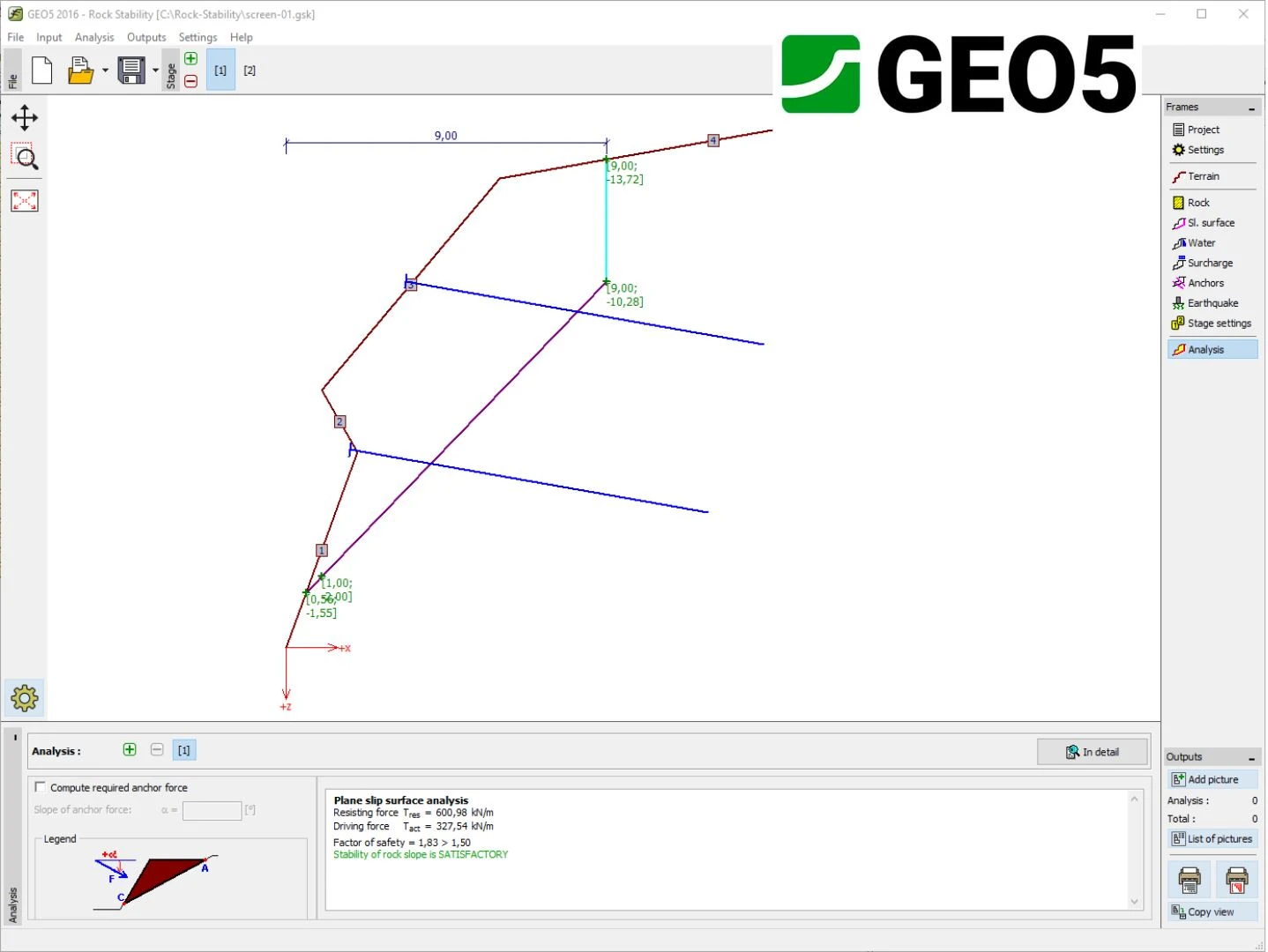Image resolution: width=1268 pixels, height=952 pixels.
Task: Switch to stage 2 toggle
Action: (x=250, y=71)
